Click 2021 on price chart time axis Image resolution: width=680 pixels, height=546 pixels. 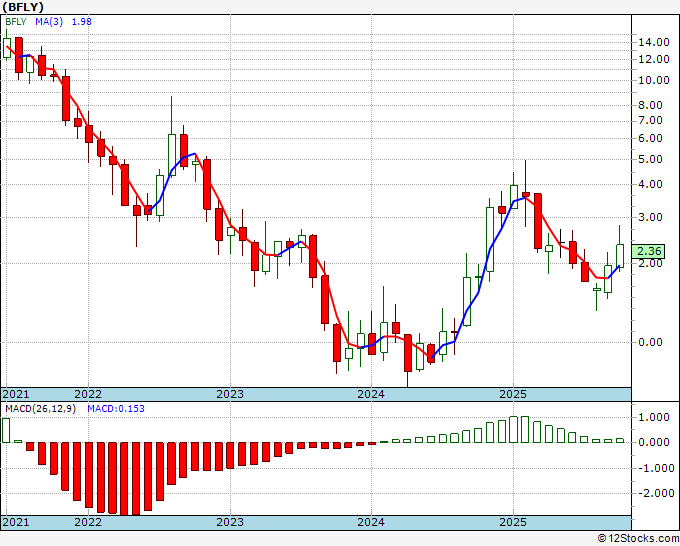point(16,394)
